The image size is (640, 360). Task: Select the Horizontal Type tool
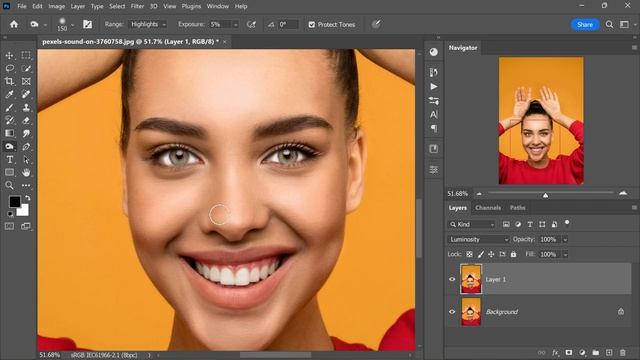tap(9, 159)
